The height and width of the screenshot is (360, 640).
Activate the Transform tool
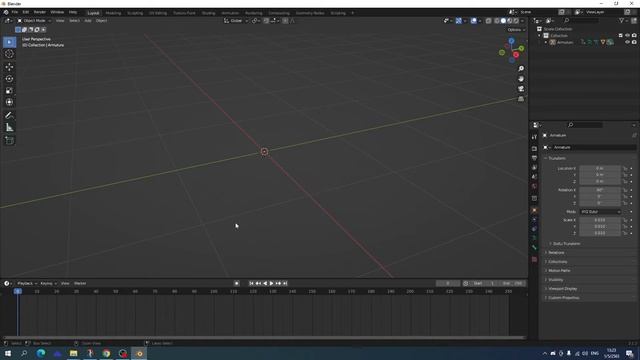(9, 102)
